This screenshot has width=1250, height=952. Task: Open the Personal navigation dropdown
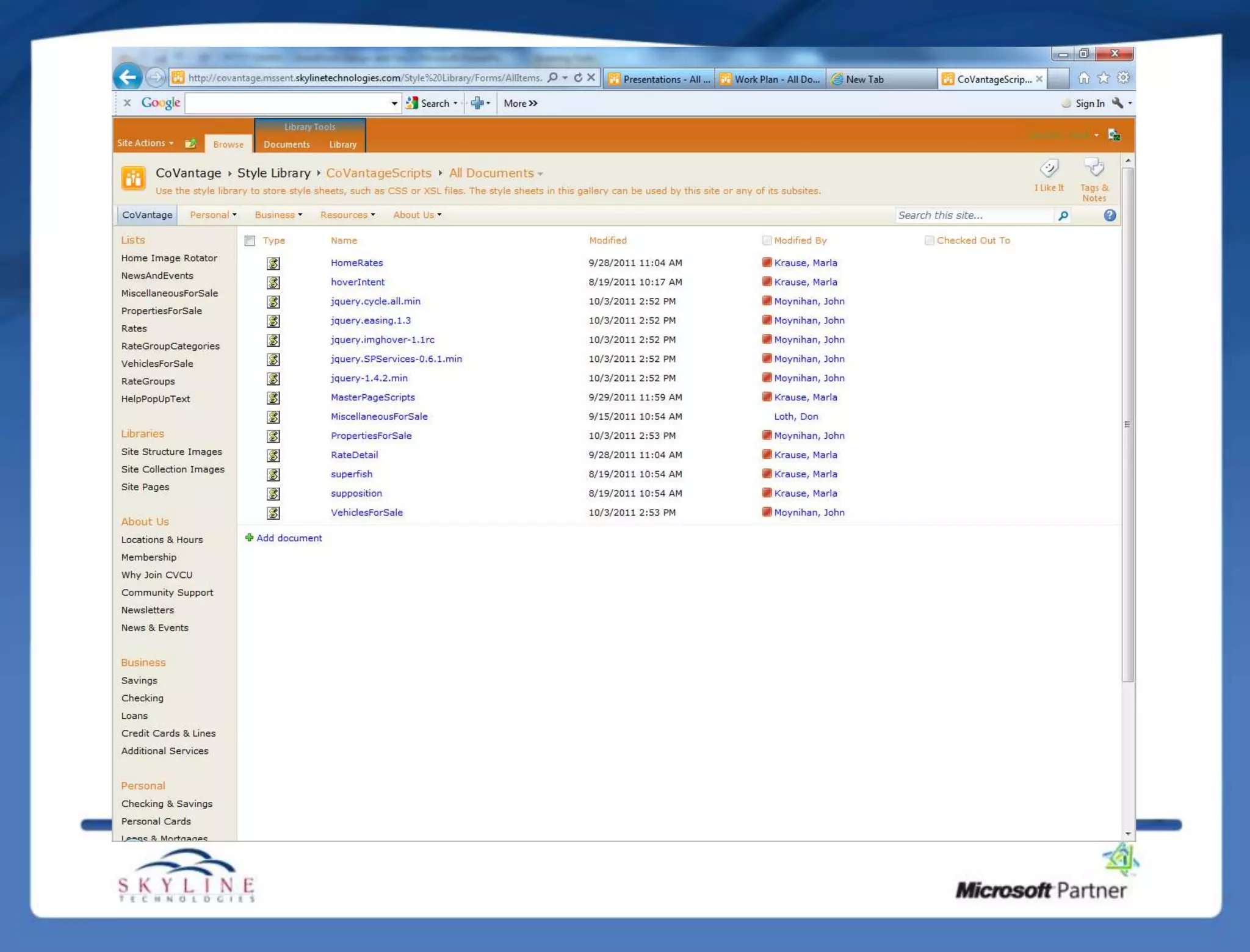pyautogui.click(x=212, y=215)
